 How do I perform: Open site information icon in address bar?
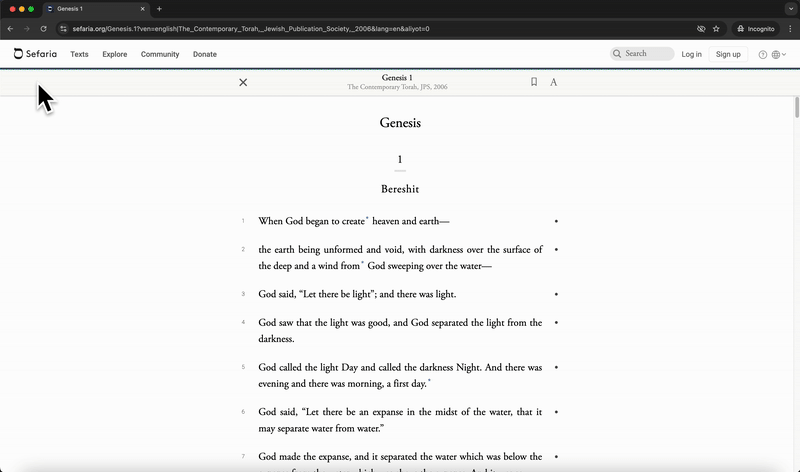click(x=63, y=29)
